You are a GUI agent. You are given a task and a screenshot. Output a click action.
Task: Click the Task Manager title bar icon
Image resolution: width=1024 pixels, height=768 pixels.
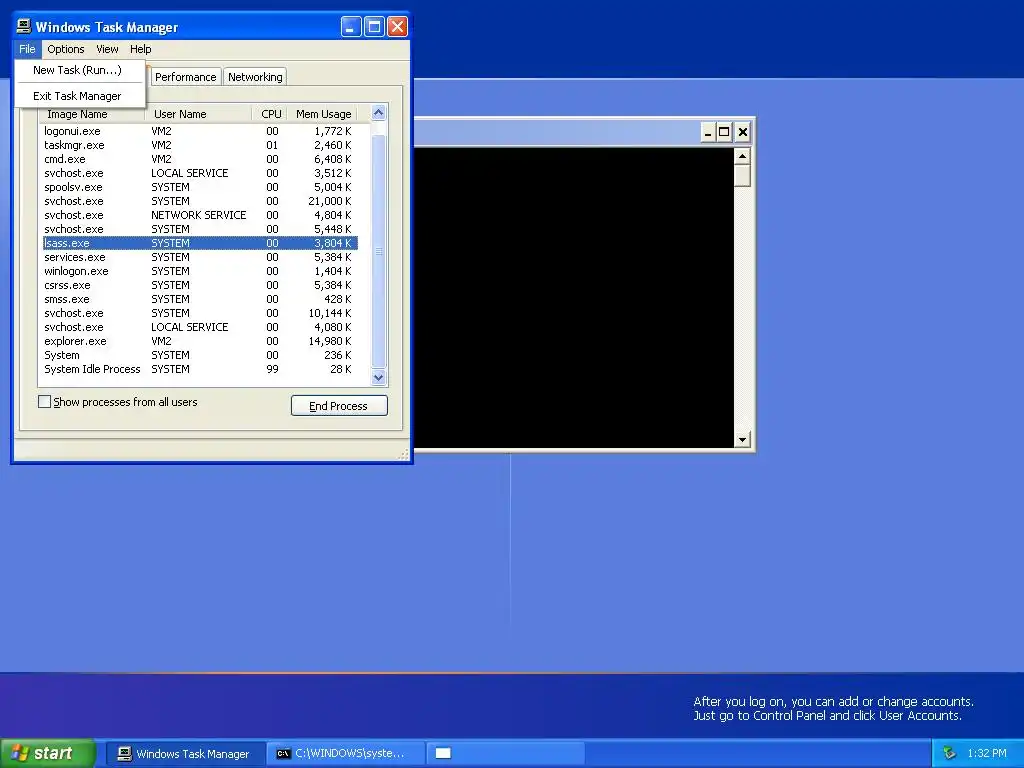click(x=24, y=26)
